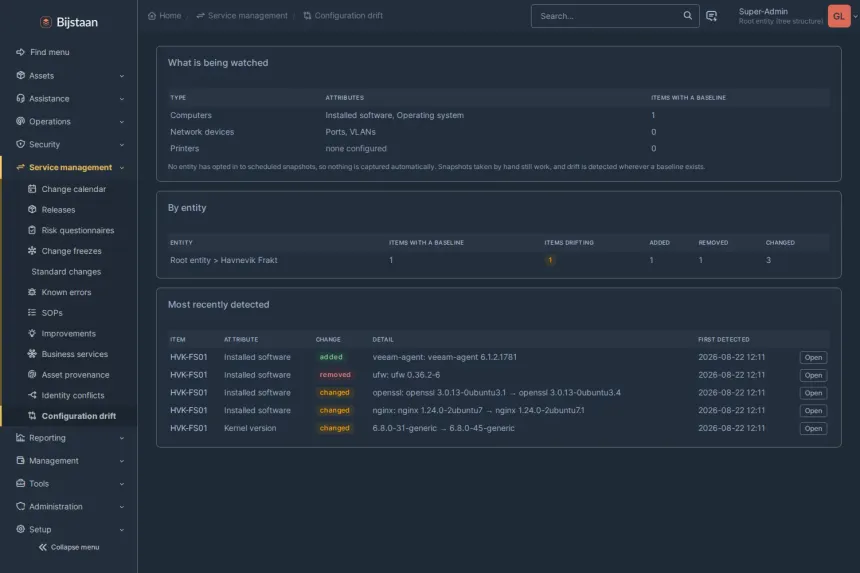Click the Known errors bug icon

(x=32, y=292)
